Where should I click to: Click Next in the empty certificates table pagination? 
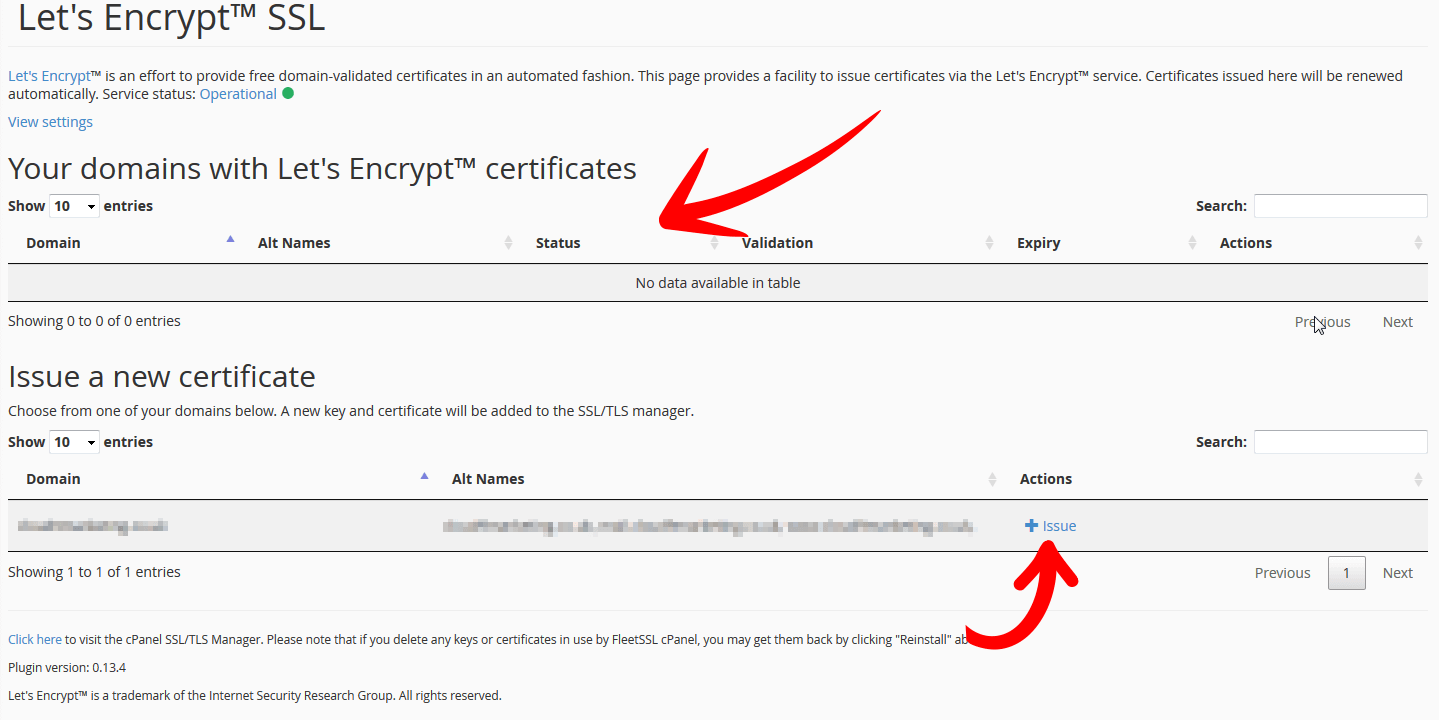pyautogui.click(x=1397, y=321)
